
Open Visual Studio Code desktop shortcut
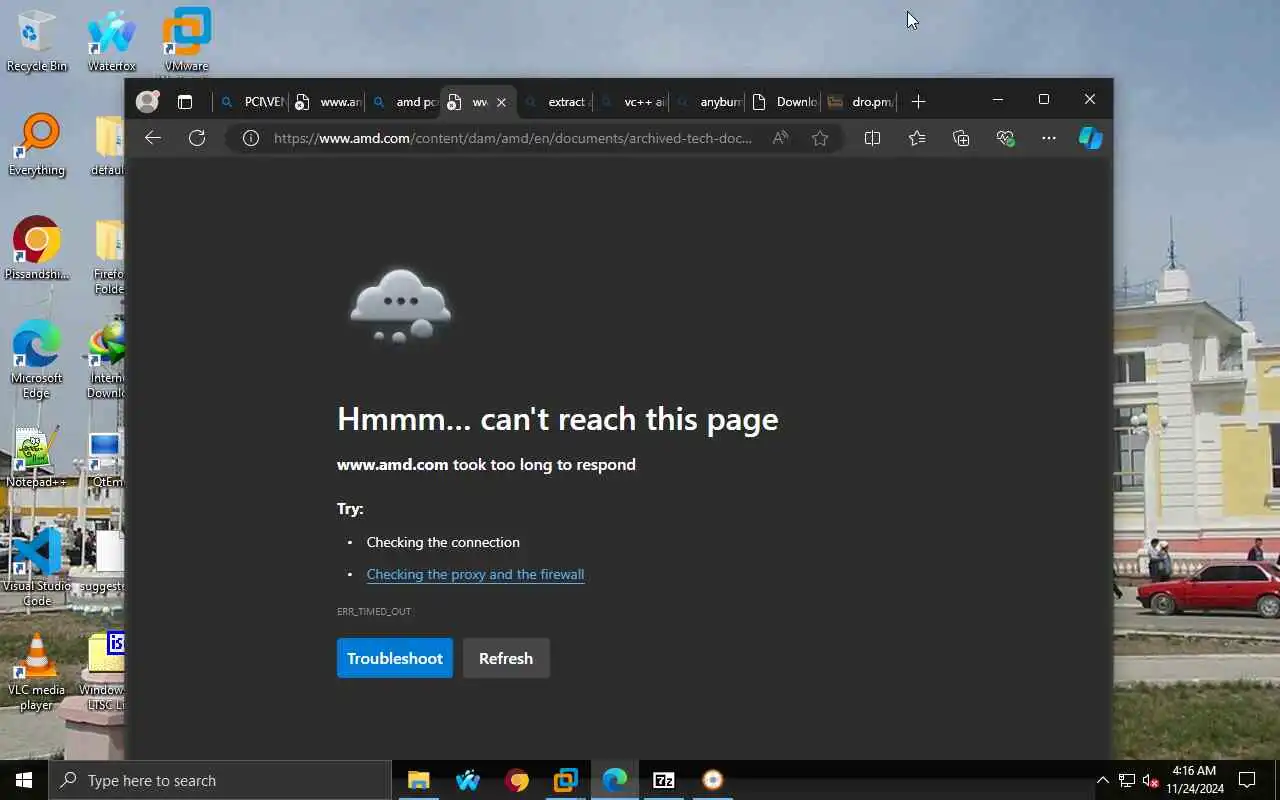pos(37,567)
